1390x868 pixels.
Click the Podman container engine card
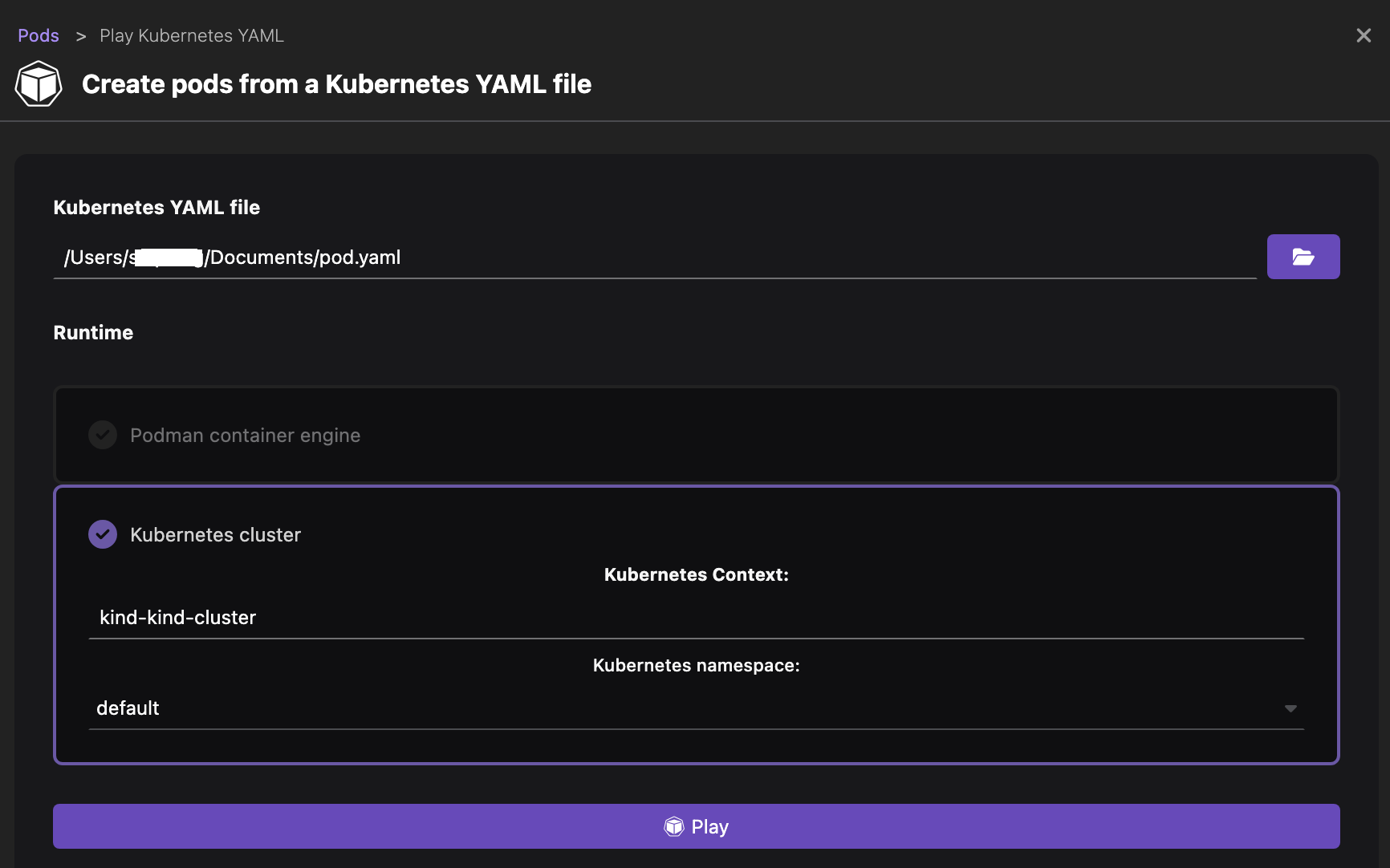tap(697, 435)
